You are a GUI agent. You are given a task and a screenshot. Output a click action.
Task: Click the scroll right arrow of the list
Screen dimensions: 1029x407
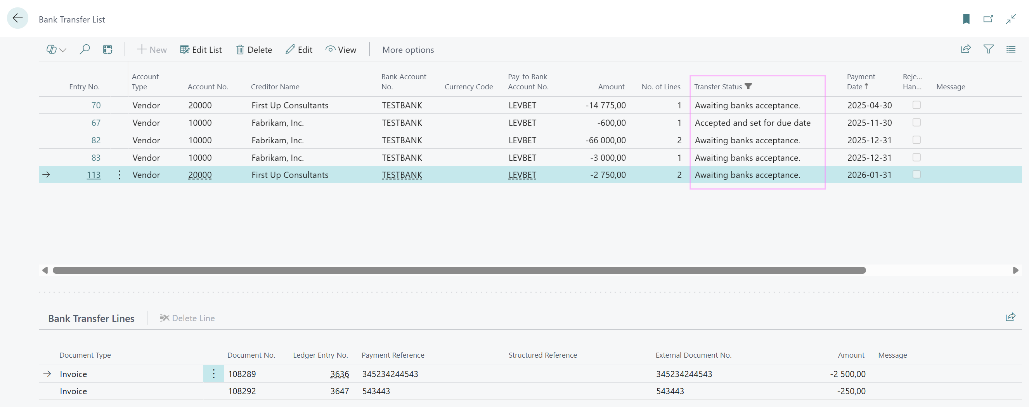[x=1016, y=270]
